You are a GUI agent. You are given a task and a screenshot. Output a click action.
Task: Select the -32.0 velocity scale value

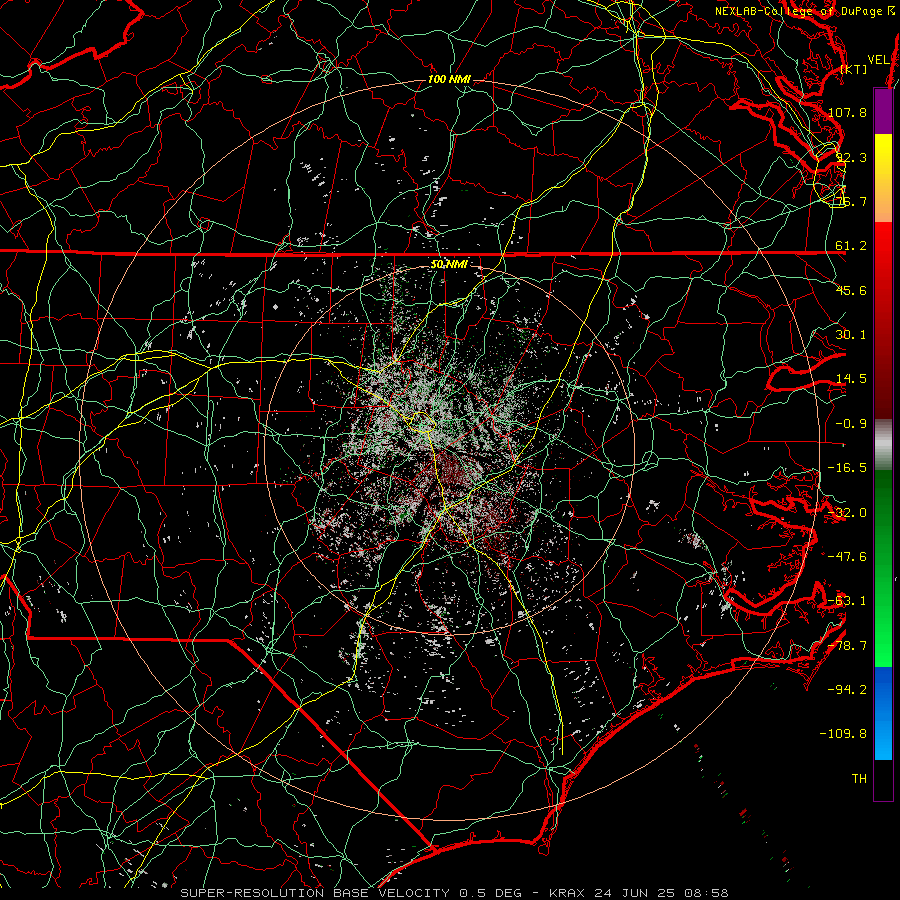point(847,513)
